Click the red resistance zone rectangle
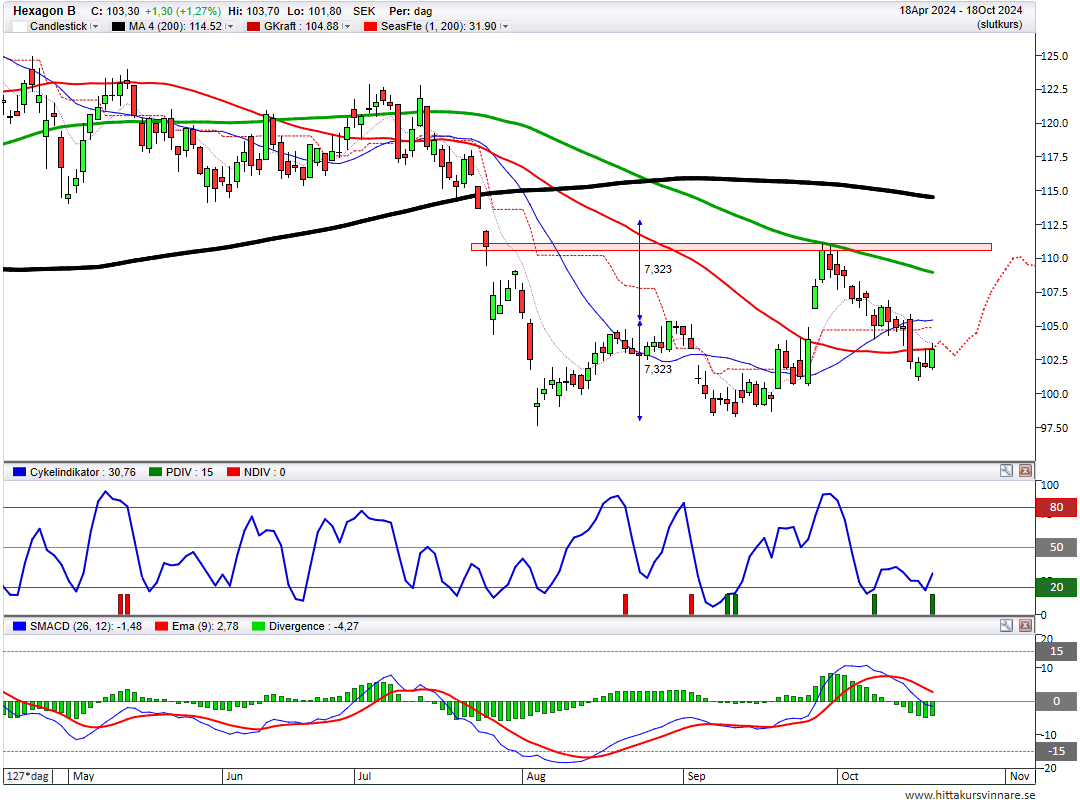 coord(731,247)
